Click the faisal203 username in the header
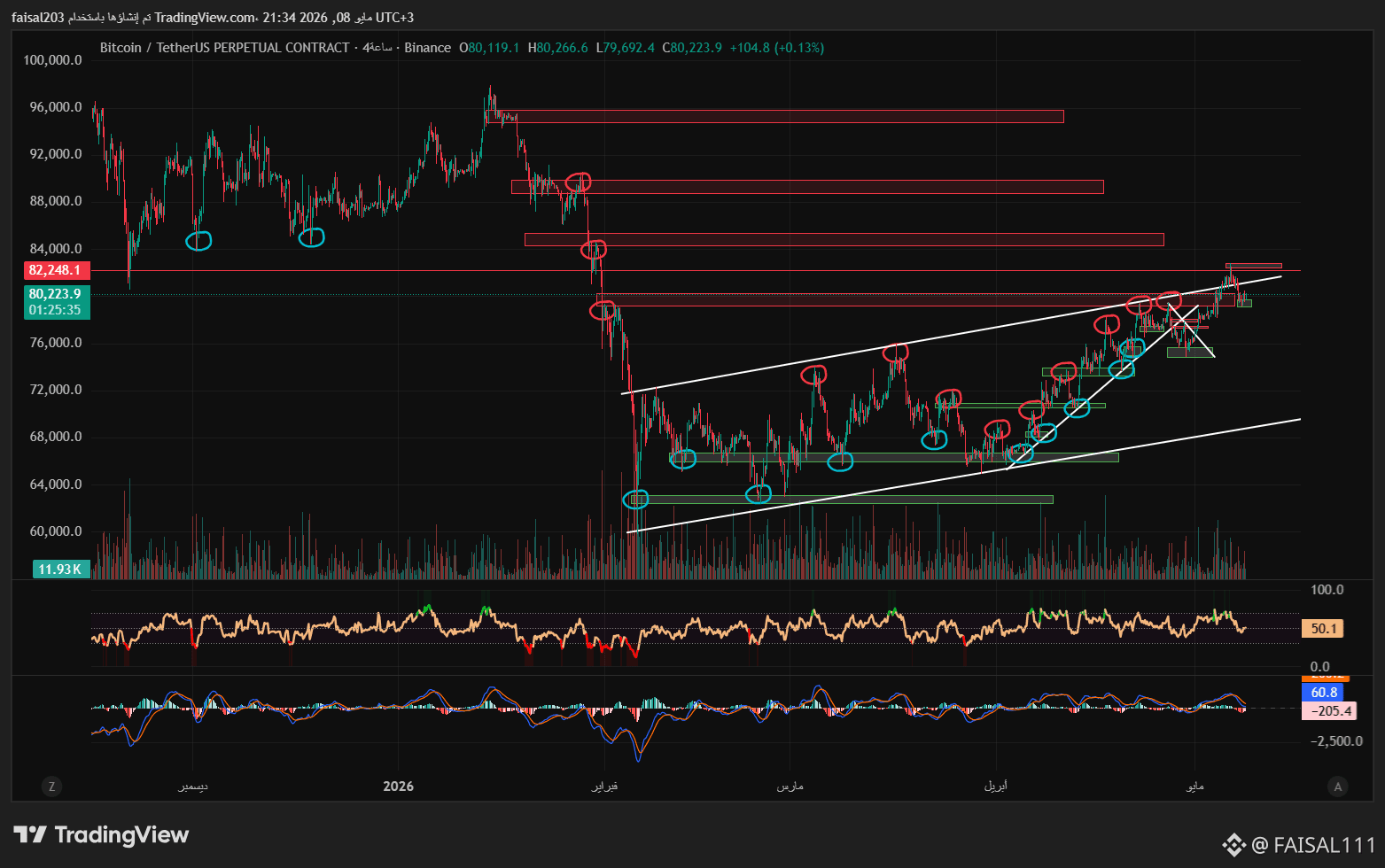The height and width of the screenshot is (868, 1385). coord(37,18)
